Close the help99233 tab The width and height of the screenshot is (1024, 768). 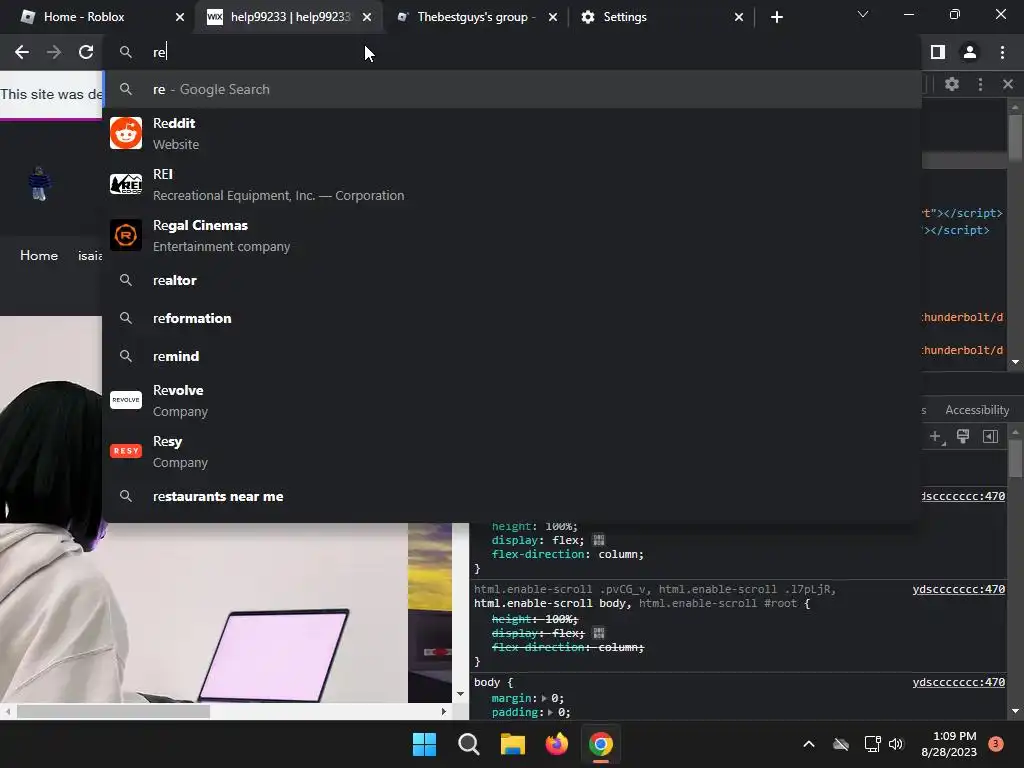[x=367, y=18]
